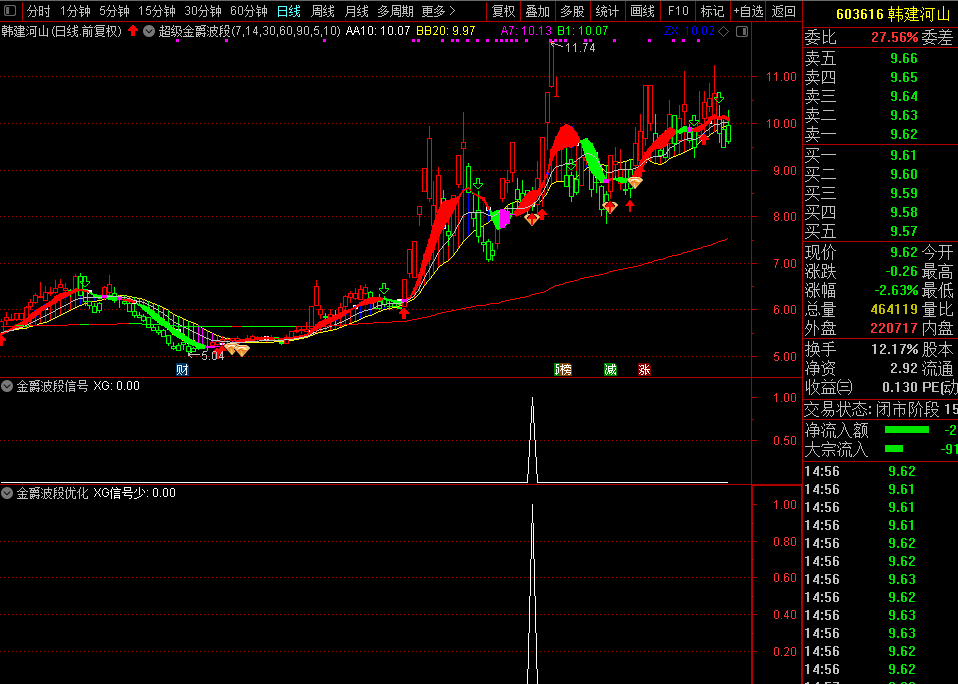The width and height of the screenshot is (958, 684).
Task: Expand the 超级金爵波段 indicator dropdown
Action: point(149,31)
